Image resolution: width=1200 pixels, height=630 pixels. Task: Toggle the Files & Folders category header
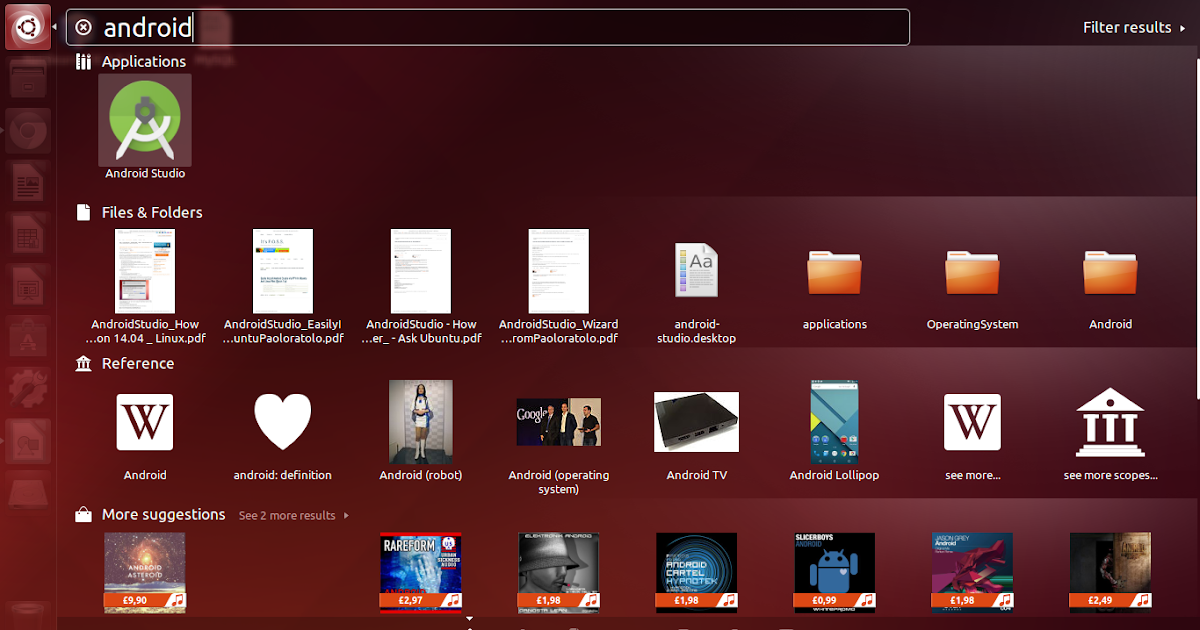point(139,213)
